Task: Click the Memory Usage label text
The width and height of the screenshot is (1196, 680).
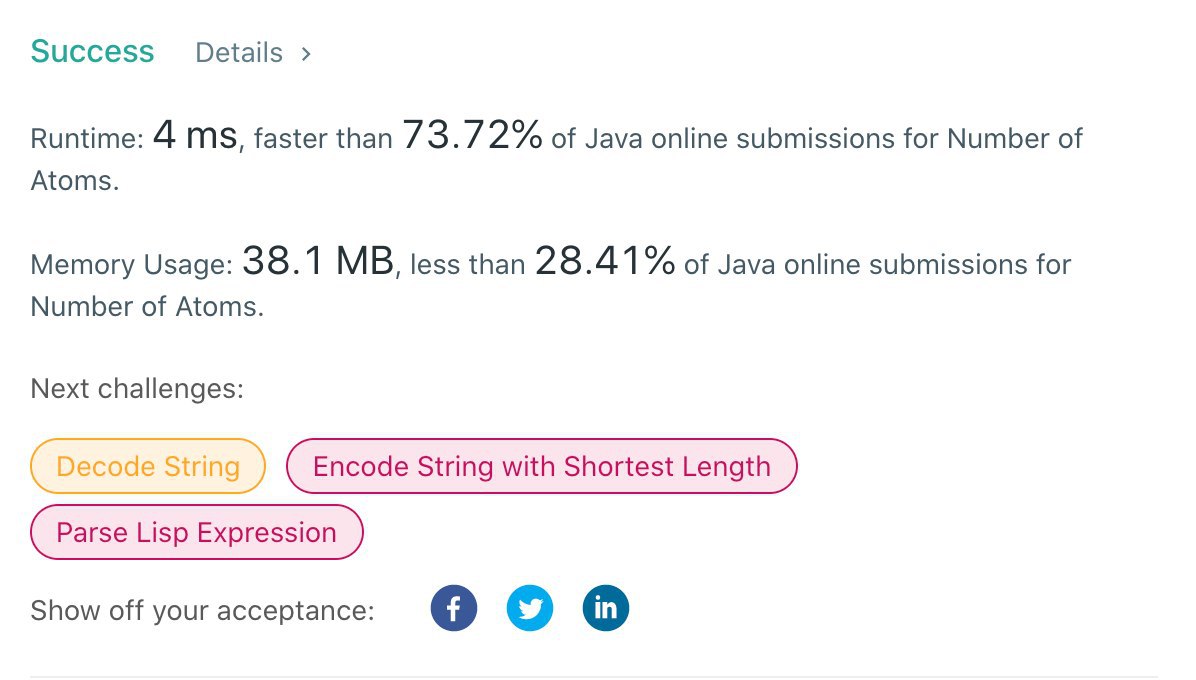Action: click(x=132, y=265)
